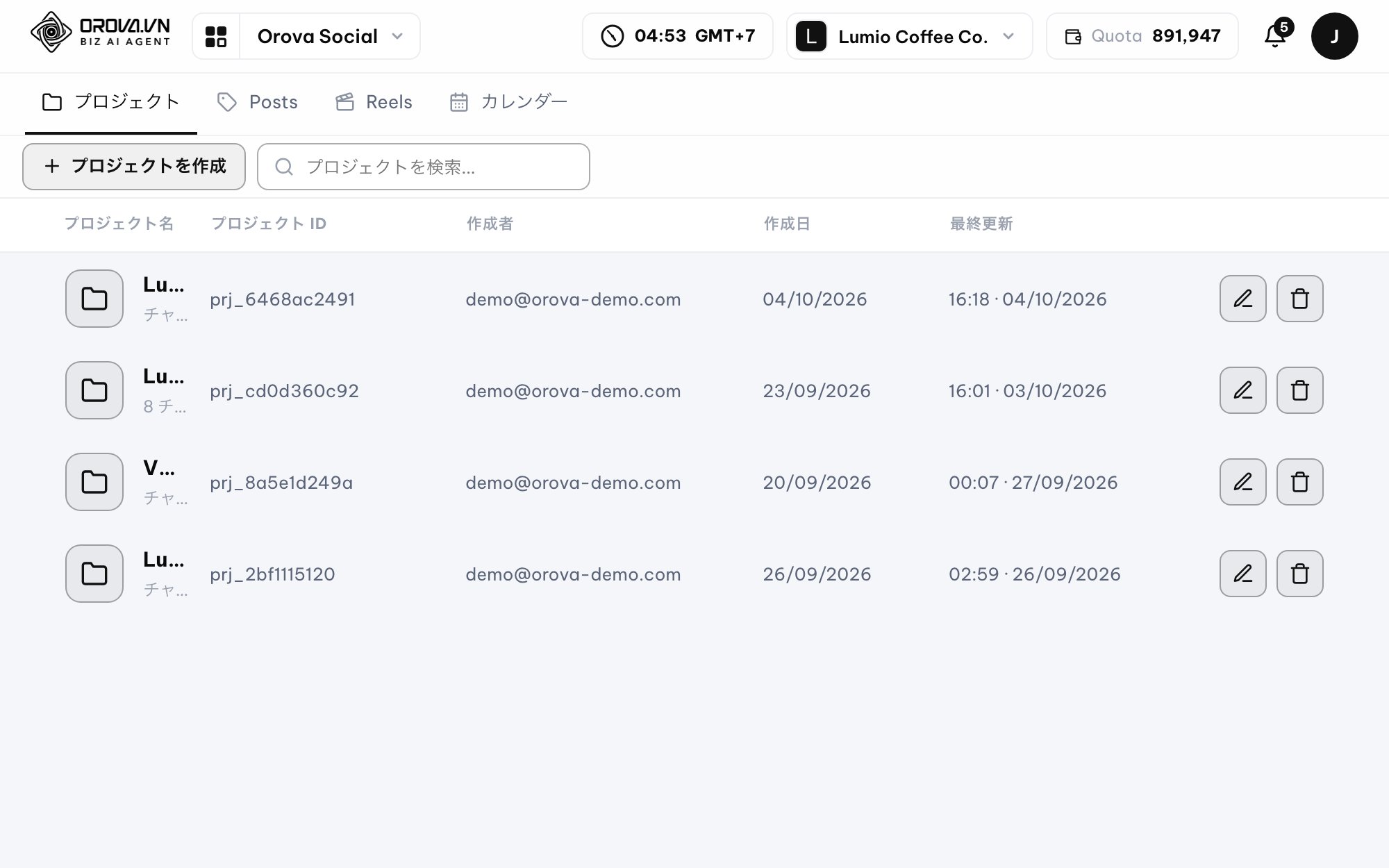Switch to the Reels tab
Viewport: 1389px width, 868px height.
tap(374, 102)
